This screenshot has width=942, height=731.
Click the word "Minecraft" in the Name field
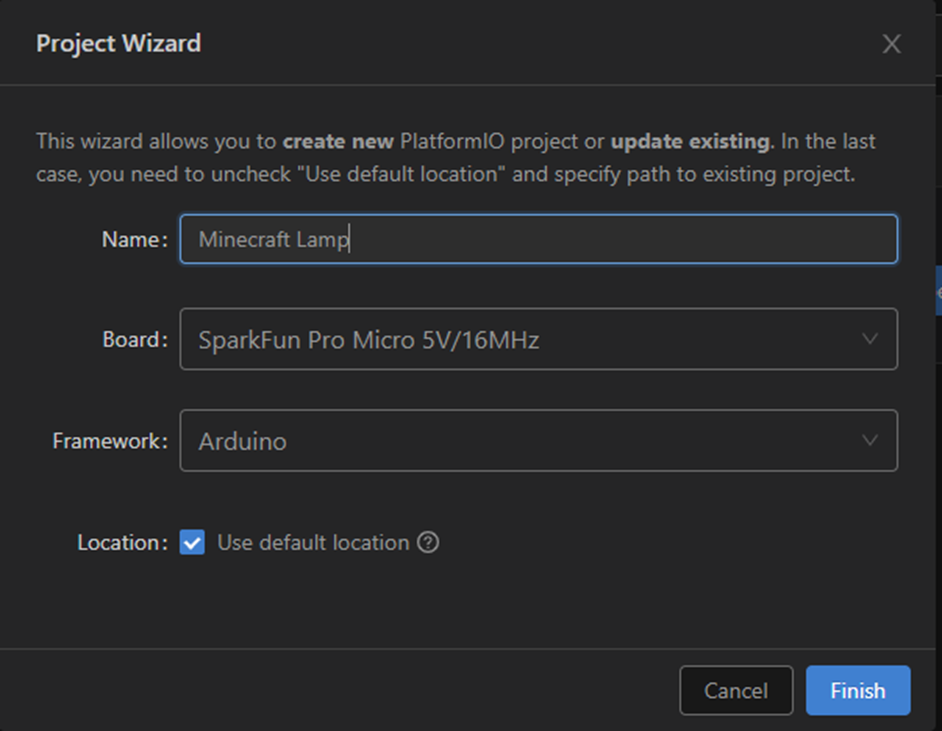(x=238, y=240)
